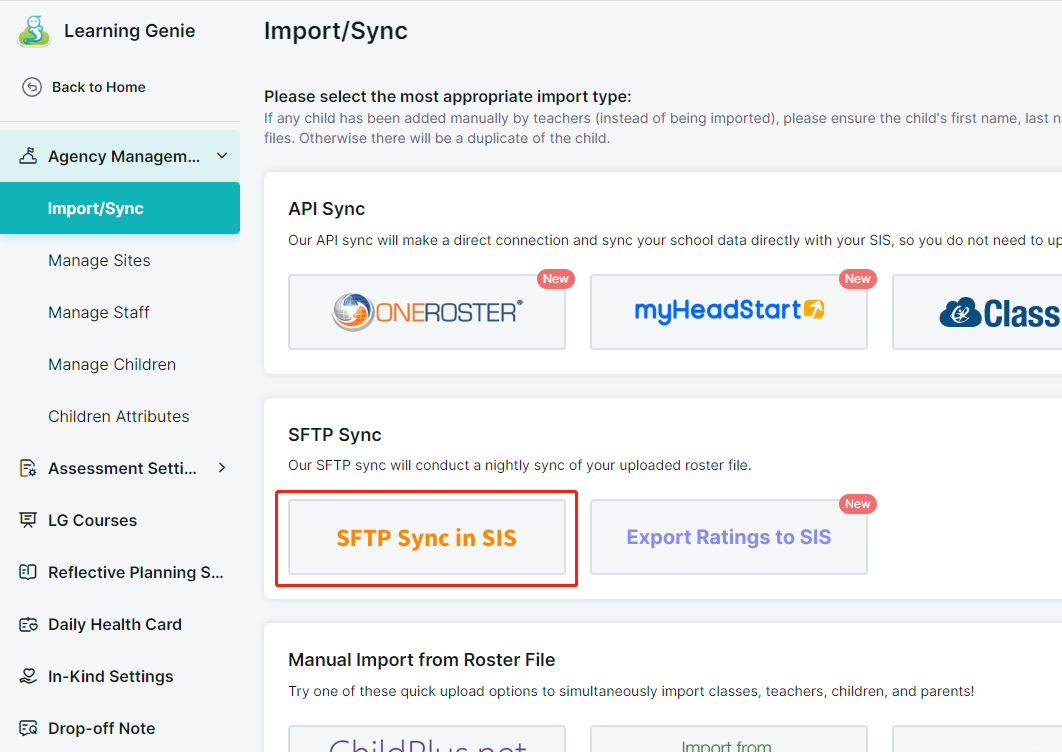This screenshot has width=1062, height=752.
Task: Click the SFTP Sync section heading
Action: point(335,434)
